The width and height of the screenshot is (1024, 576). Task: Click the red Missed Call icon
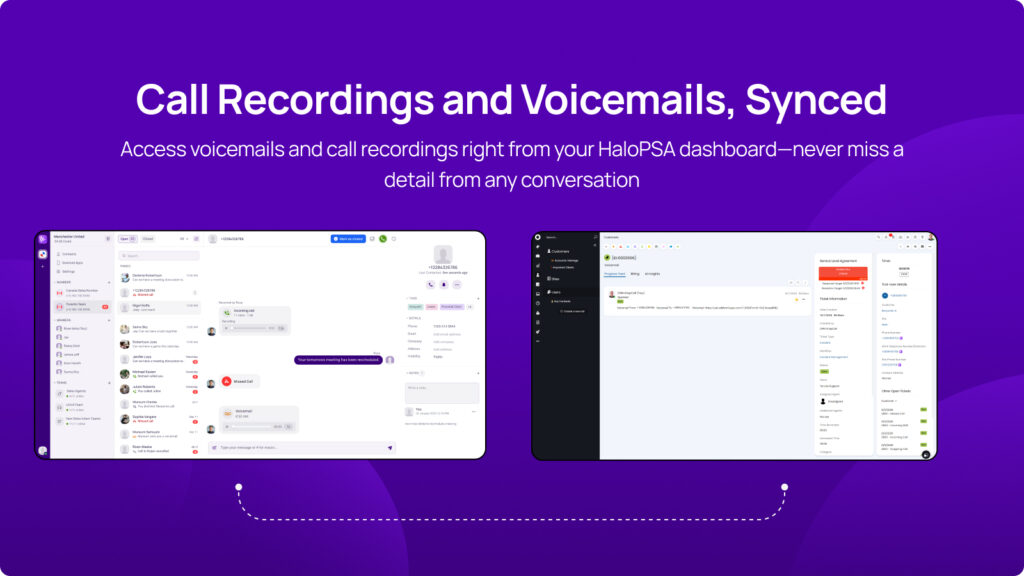click(x=227, y=381)
